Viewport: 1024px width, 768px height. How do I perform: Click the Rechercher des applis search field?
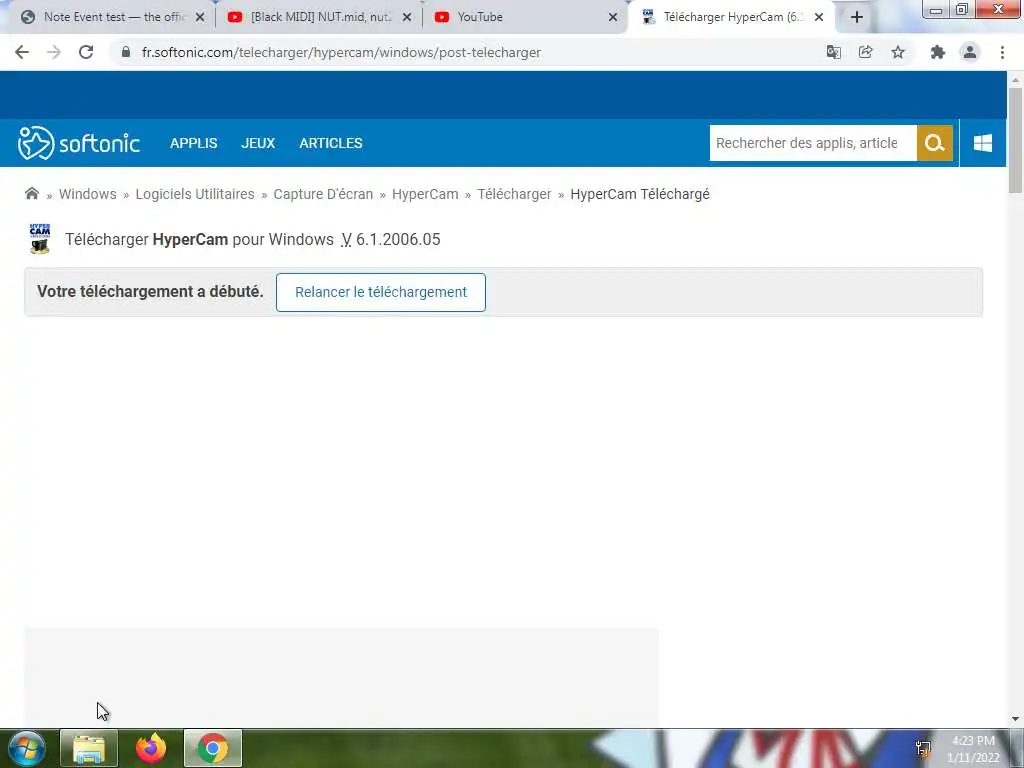pyautogui.click(x=813, y=143)
